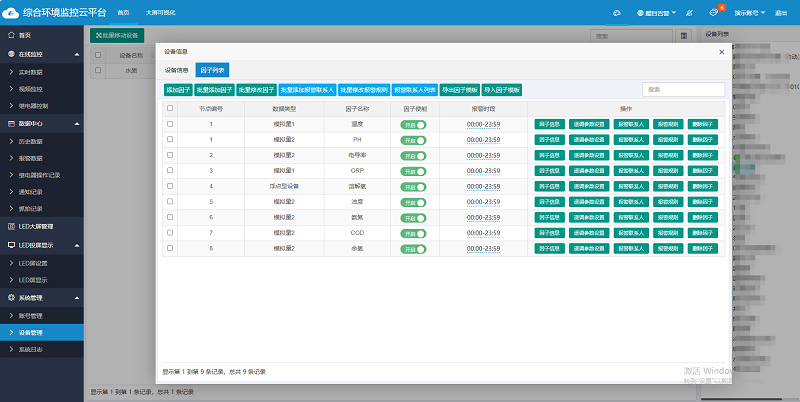This screenshot has width=800, height=402.
Task: Click 导出因子模板 button
Action: pos(460,89)
